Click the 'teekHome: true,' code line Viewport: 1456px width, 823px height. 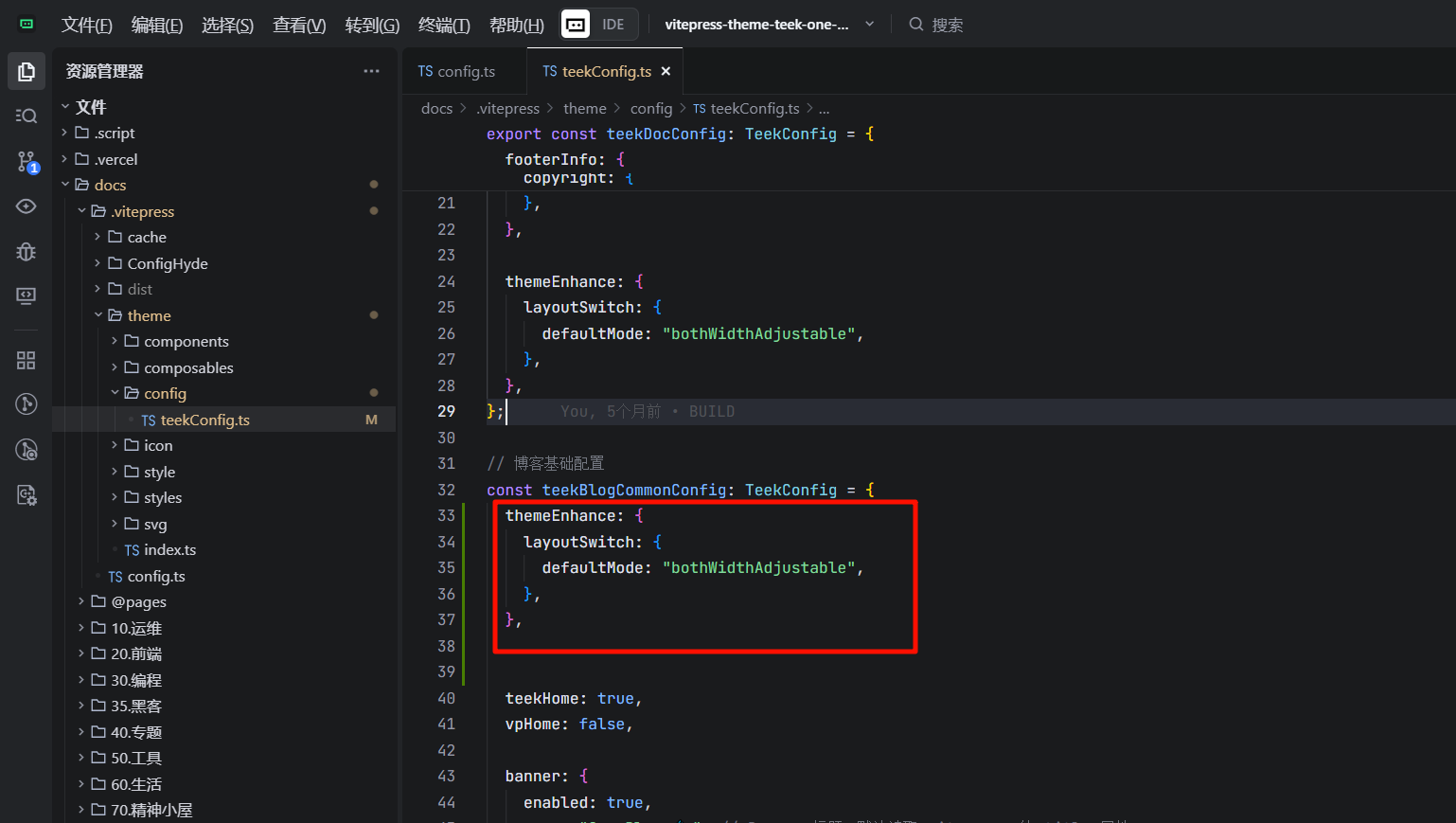574,698
